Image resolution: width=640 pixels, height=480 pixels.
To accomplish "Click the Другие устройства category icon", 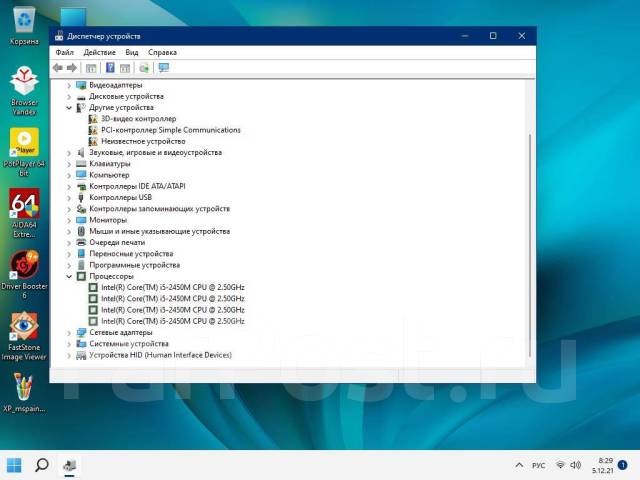I will pyautogui.click(x=81, y=108).
